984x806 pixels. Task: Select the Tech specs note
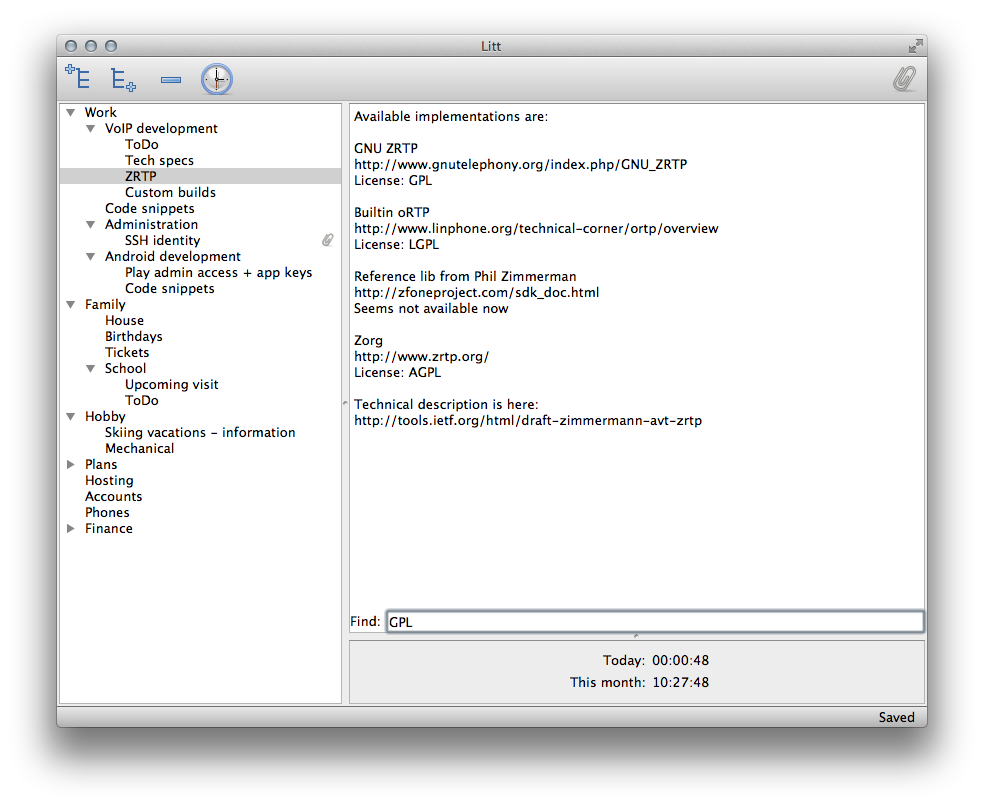159,160
